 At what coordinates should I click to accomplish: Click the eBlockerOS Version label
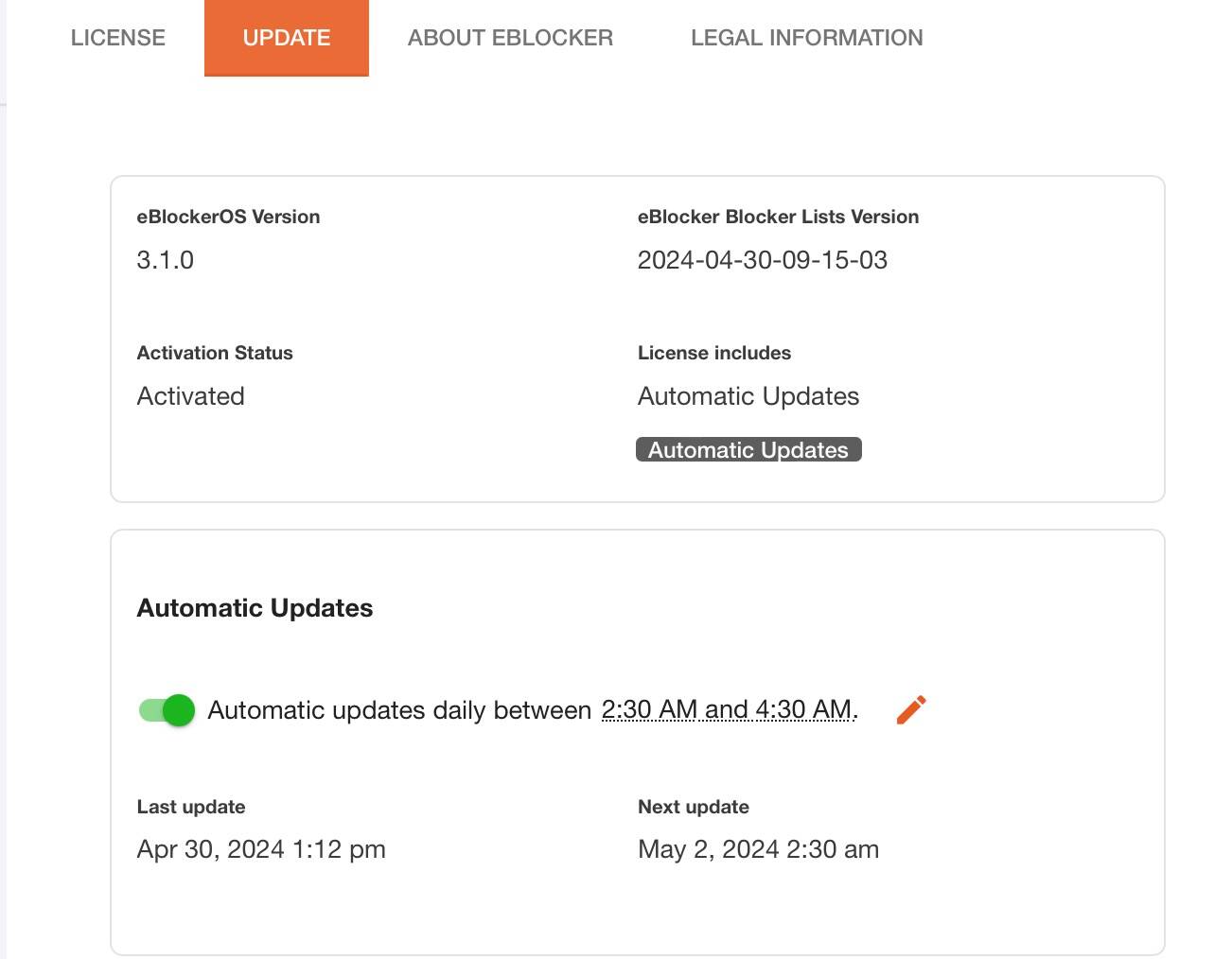pyautogui.click(x=228, y=217)
